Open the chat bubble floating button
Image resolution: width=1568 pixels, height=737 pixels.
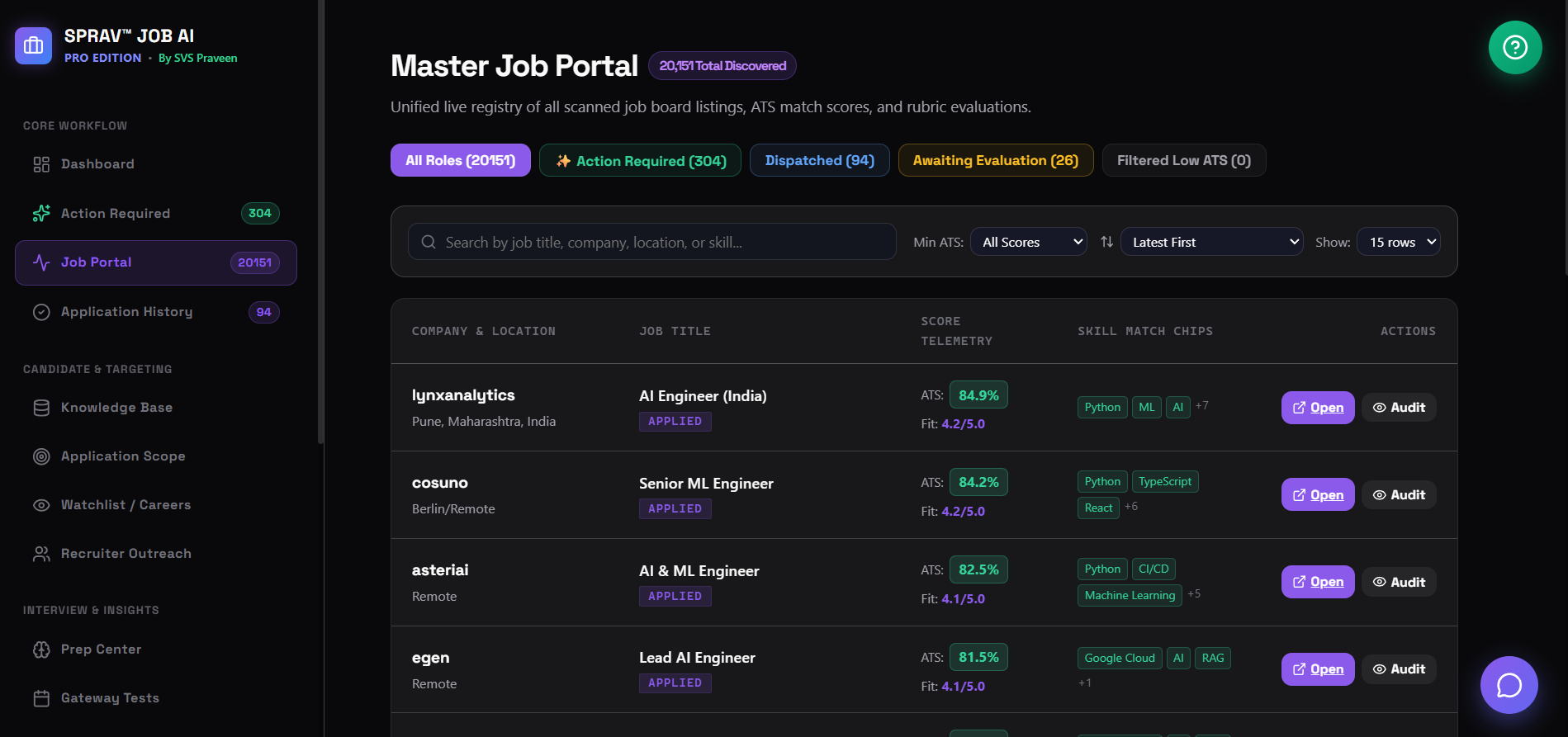pos(1509,685)
